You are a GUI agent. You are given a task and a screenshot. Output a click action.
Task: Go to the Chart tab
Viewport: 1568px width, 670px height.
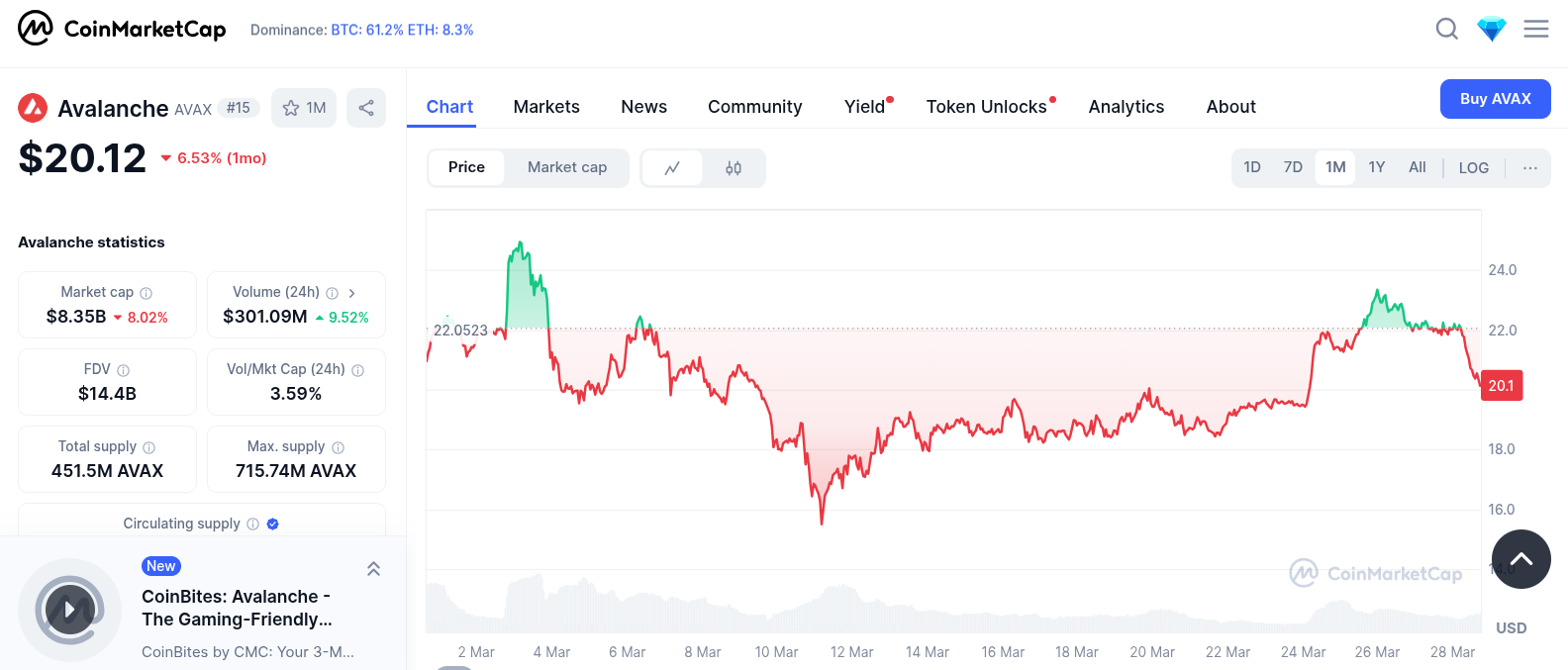coord(449,107)
